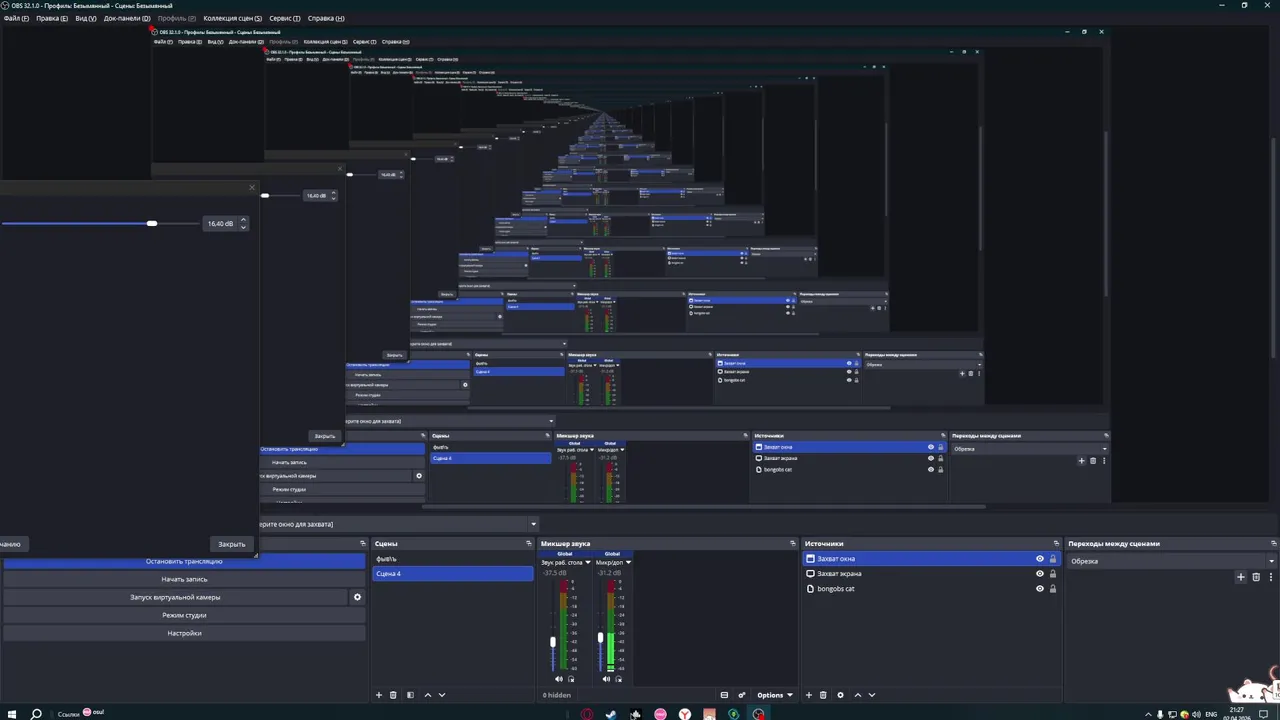
Task: Add a new scene with the plus icon
Action: coord(379,695)
